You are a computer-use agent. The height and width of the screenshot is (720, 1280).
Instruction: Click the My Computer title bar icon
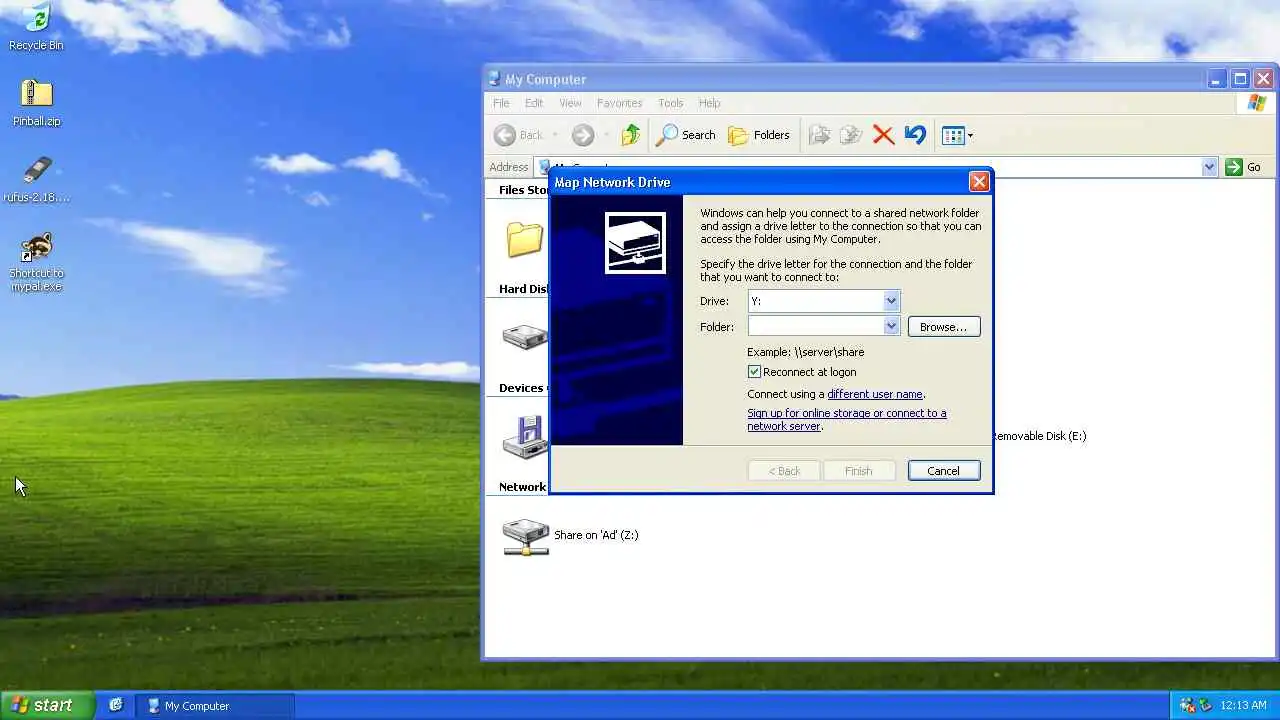[x=494, y=79]
